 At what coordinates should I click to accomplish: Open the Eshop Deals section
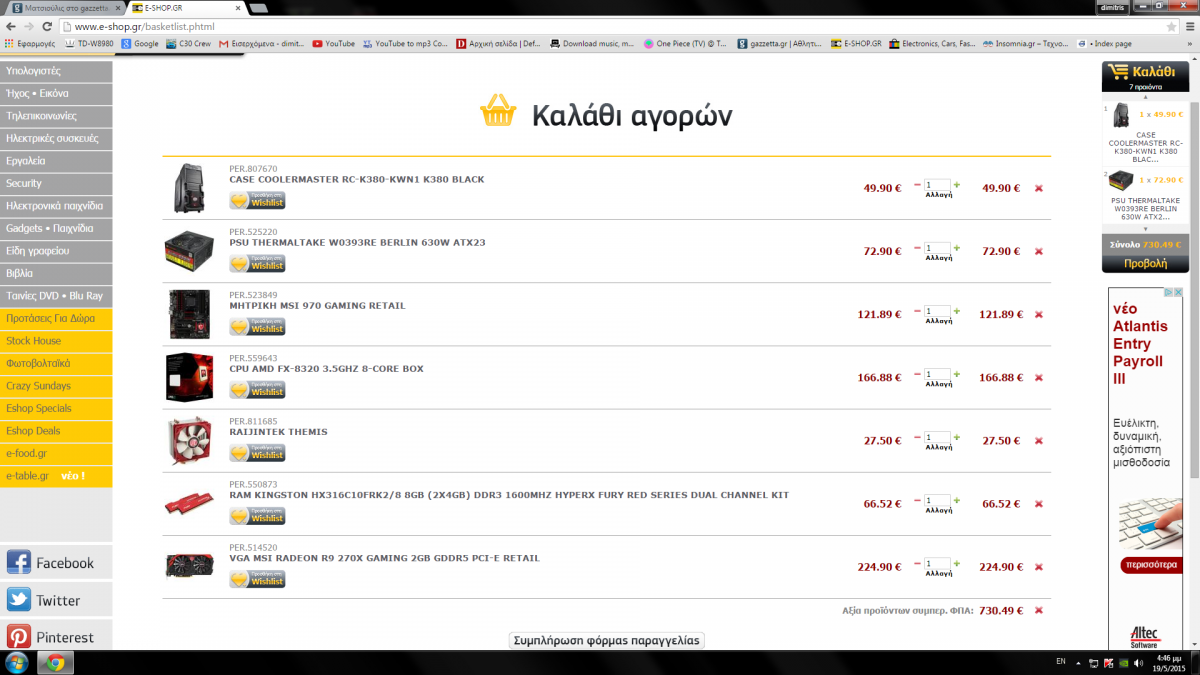click(56, 431)
